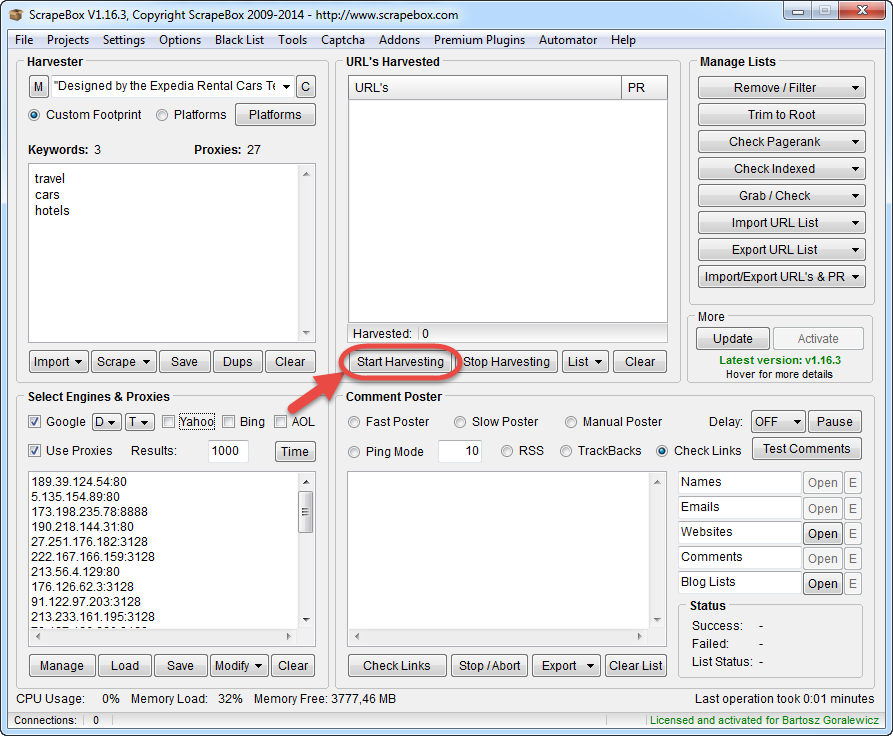Open the Export URL List dropdown

(x=781, y=250)
